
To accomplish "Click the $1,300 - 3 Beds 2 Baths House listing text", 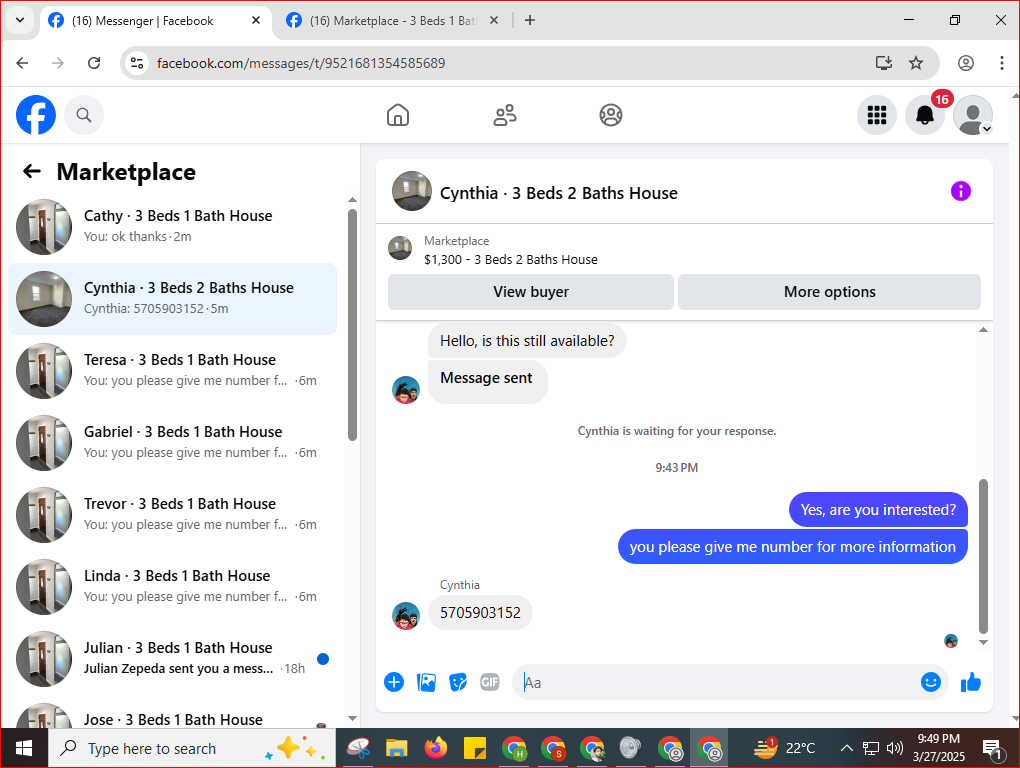I will click(x=511, y=259).
